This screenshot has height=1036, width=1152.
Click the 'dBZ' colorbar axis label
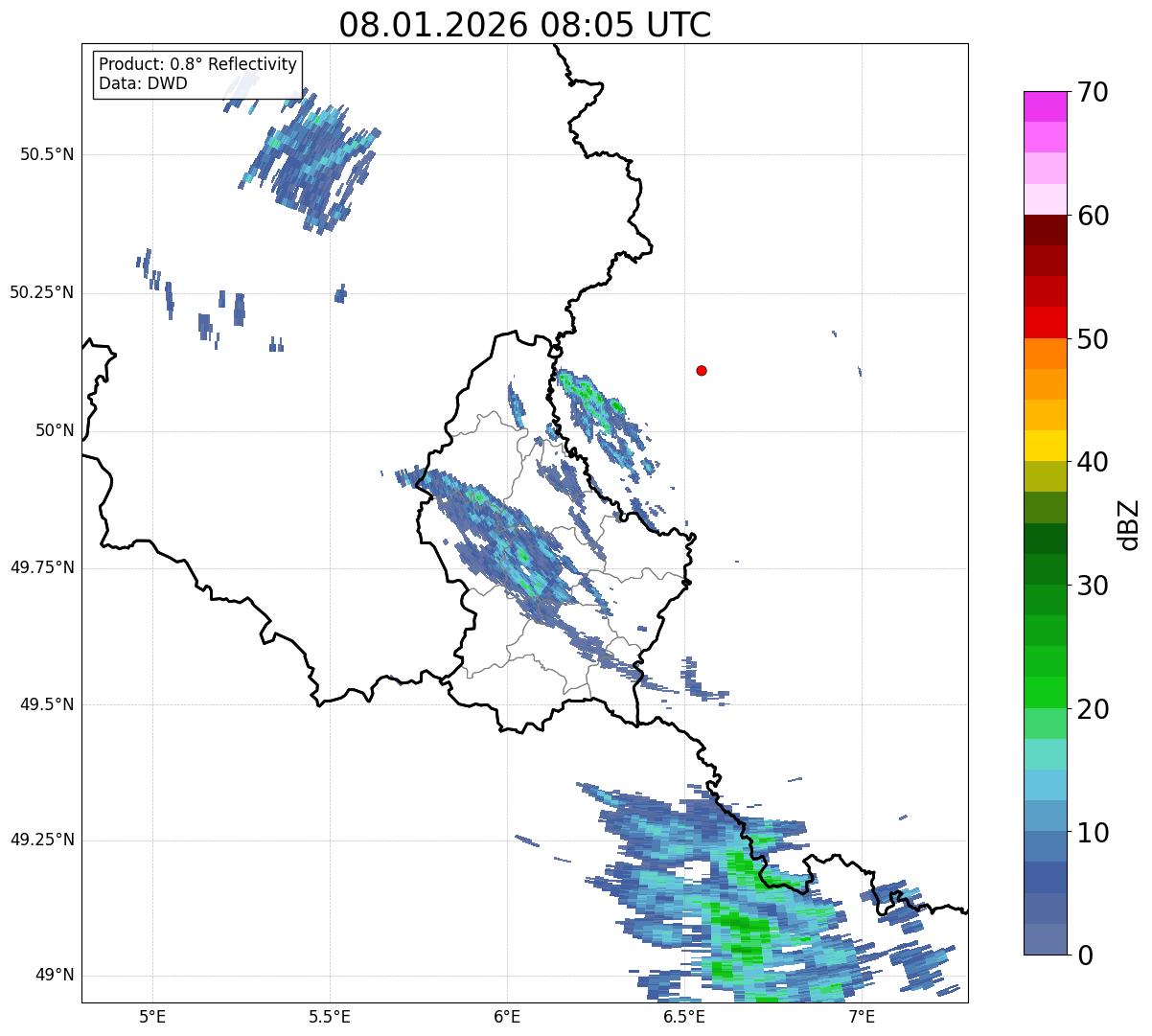click(1129, 523)
